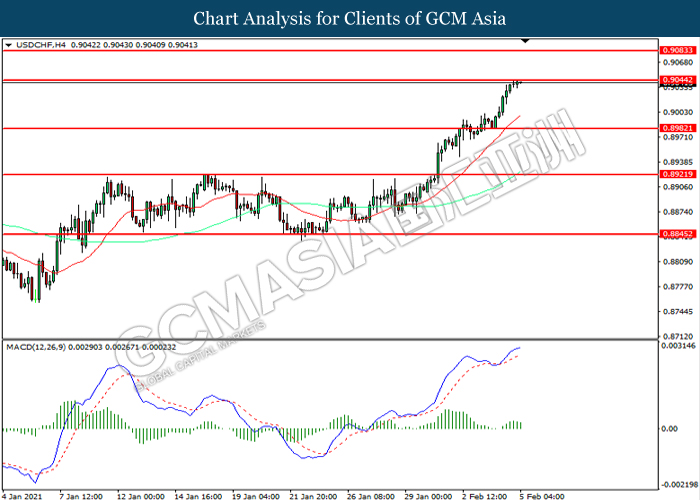This screenshot has width=700, height=500.
Task: Click the 4 Jan 2021 date label
Action: coord(21,496)
